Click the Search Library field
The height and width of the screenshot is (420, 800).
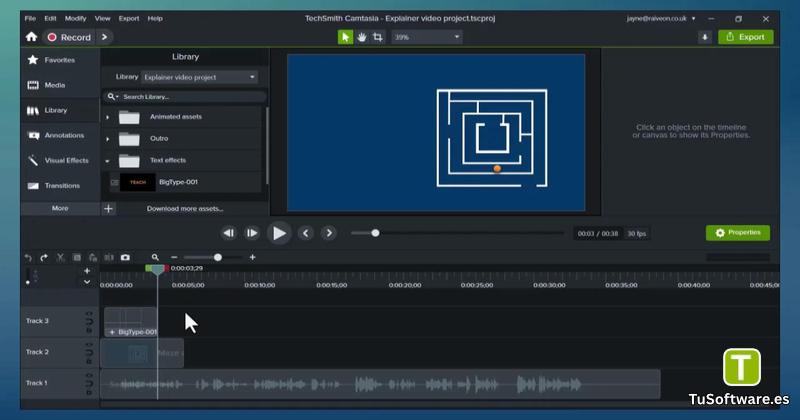pos(185,96)
